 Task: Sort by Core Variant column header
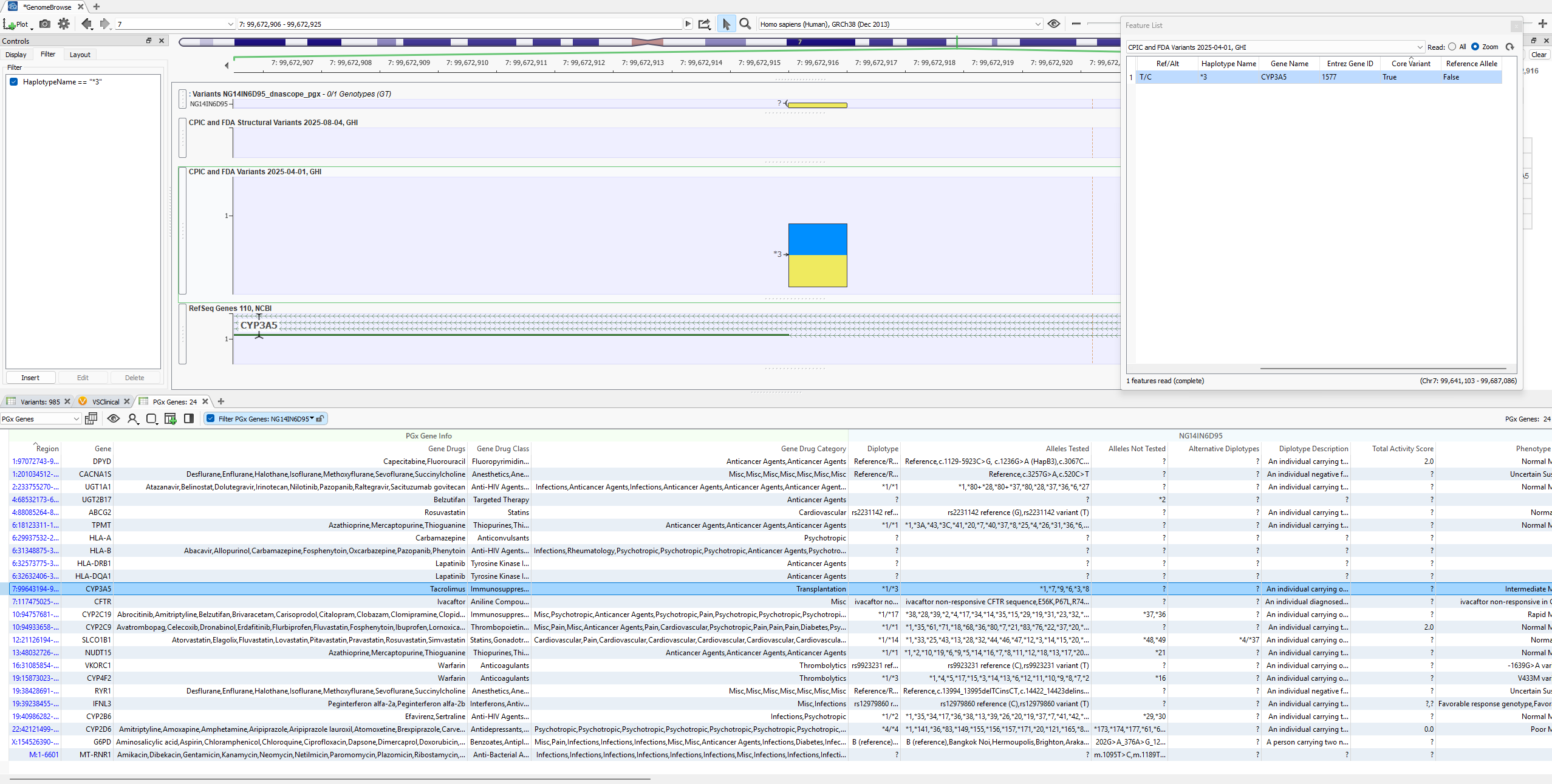pyautogui.click(x=1410, y=63)
